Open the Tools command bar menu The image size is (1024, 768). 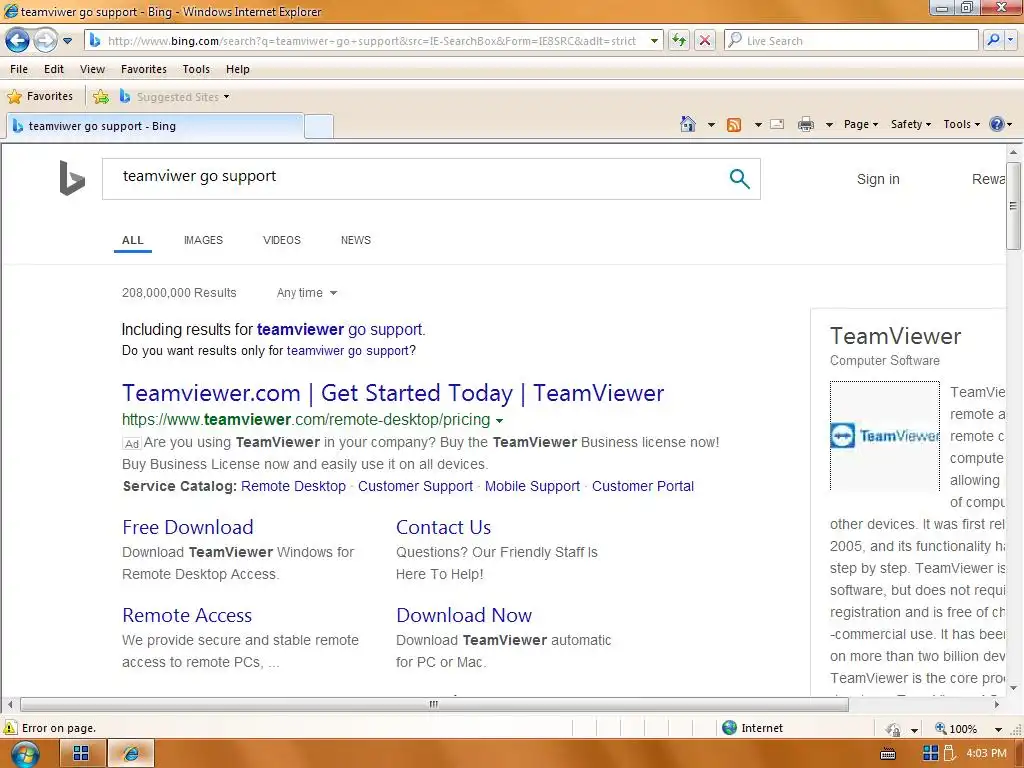click(x=961, y=124)
